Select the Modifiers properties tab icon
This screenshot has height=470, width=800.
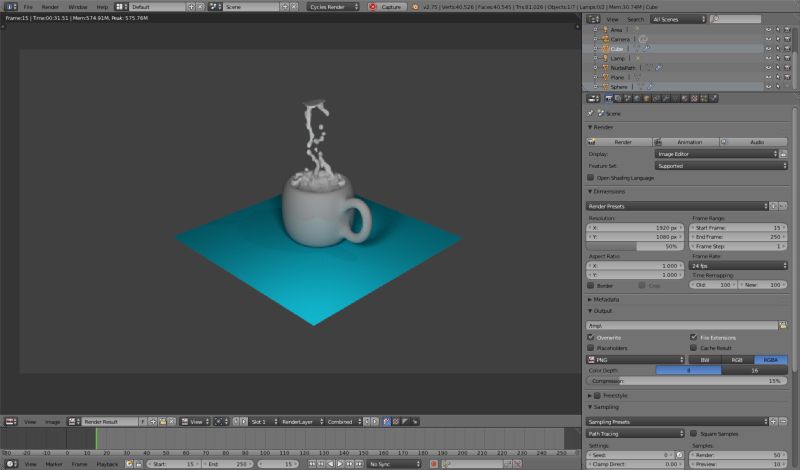click(x=666, y=98)
